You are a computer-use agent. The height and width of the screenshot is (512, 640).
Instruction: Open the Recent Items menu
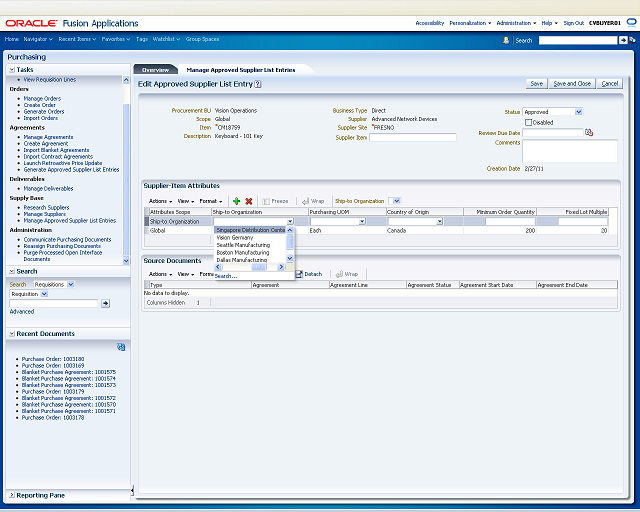click(77, 39)
